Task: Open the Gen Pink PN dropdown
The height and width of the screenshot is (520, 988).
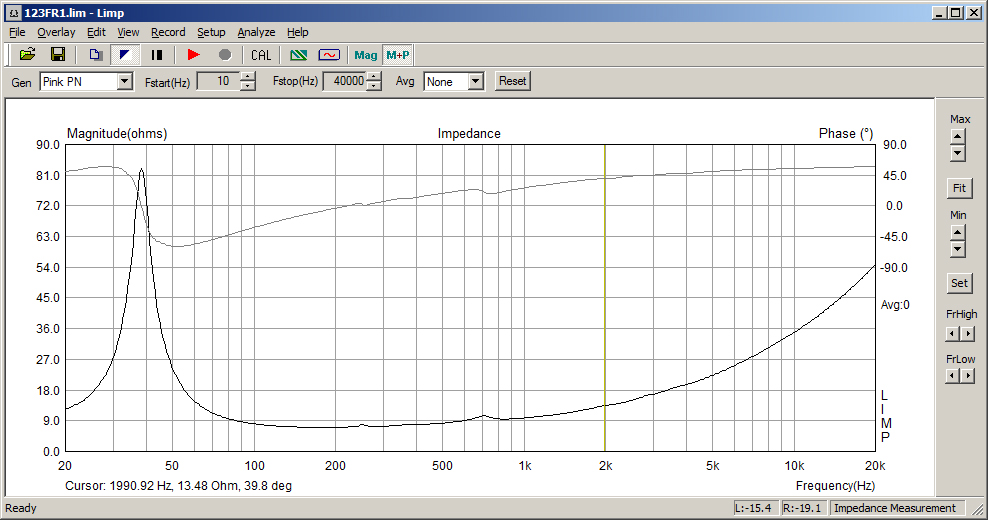Action: point(124,82)
